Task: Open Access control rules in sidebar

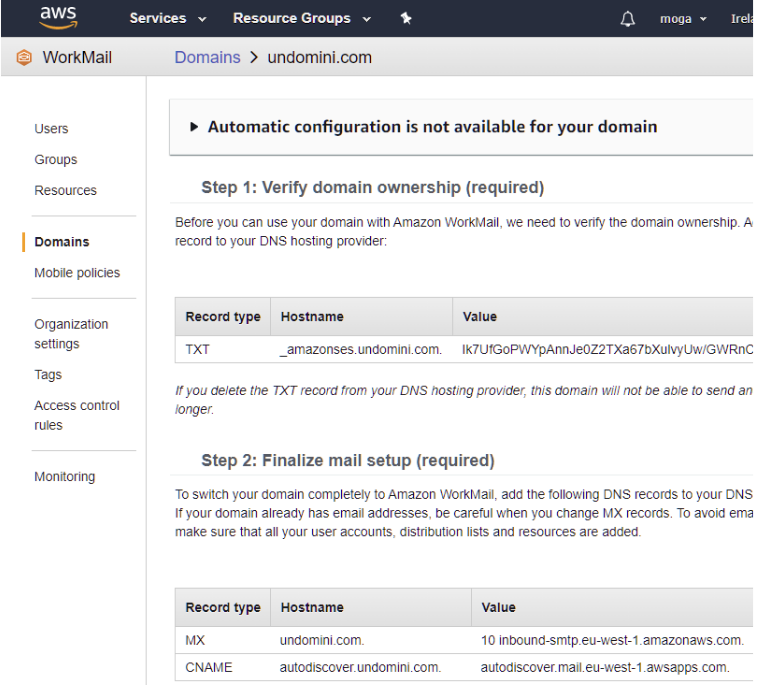Action: click(77, 415)
